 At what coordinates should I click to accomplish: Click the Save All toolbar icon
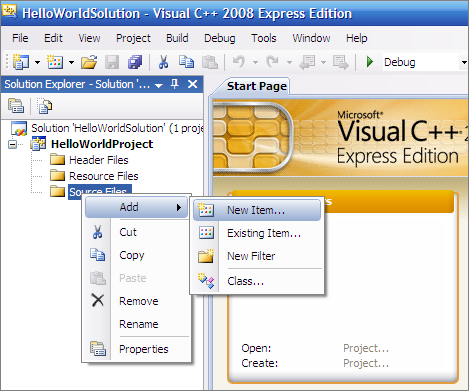pyautogui.click(x=135, y=62)
